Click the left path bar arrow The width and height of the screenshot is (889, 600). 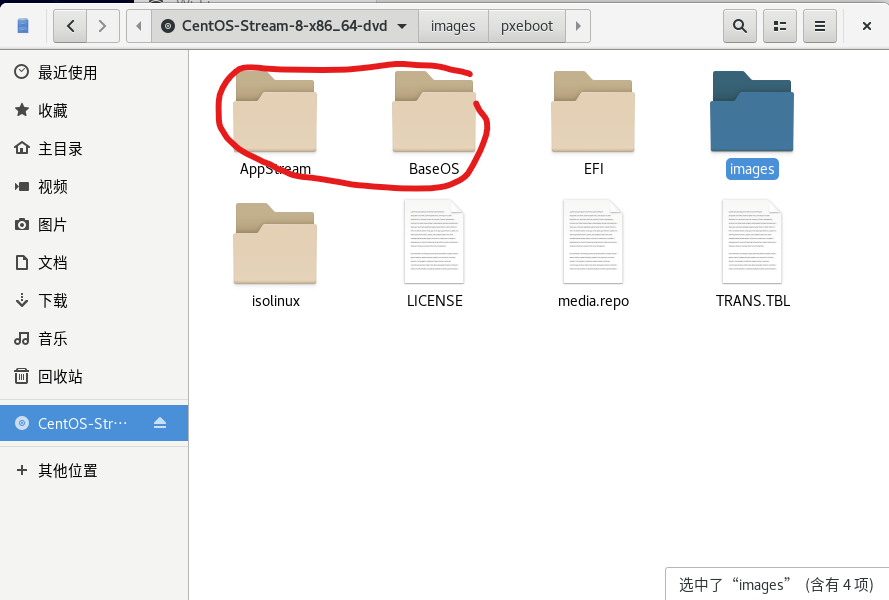pos(139,26)
